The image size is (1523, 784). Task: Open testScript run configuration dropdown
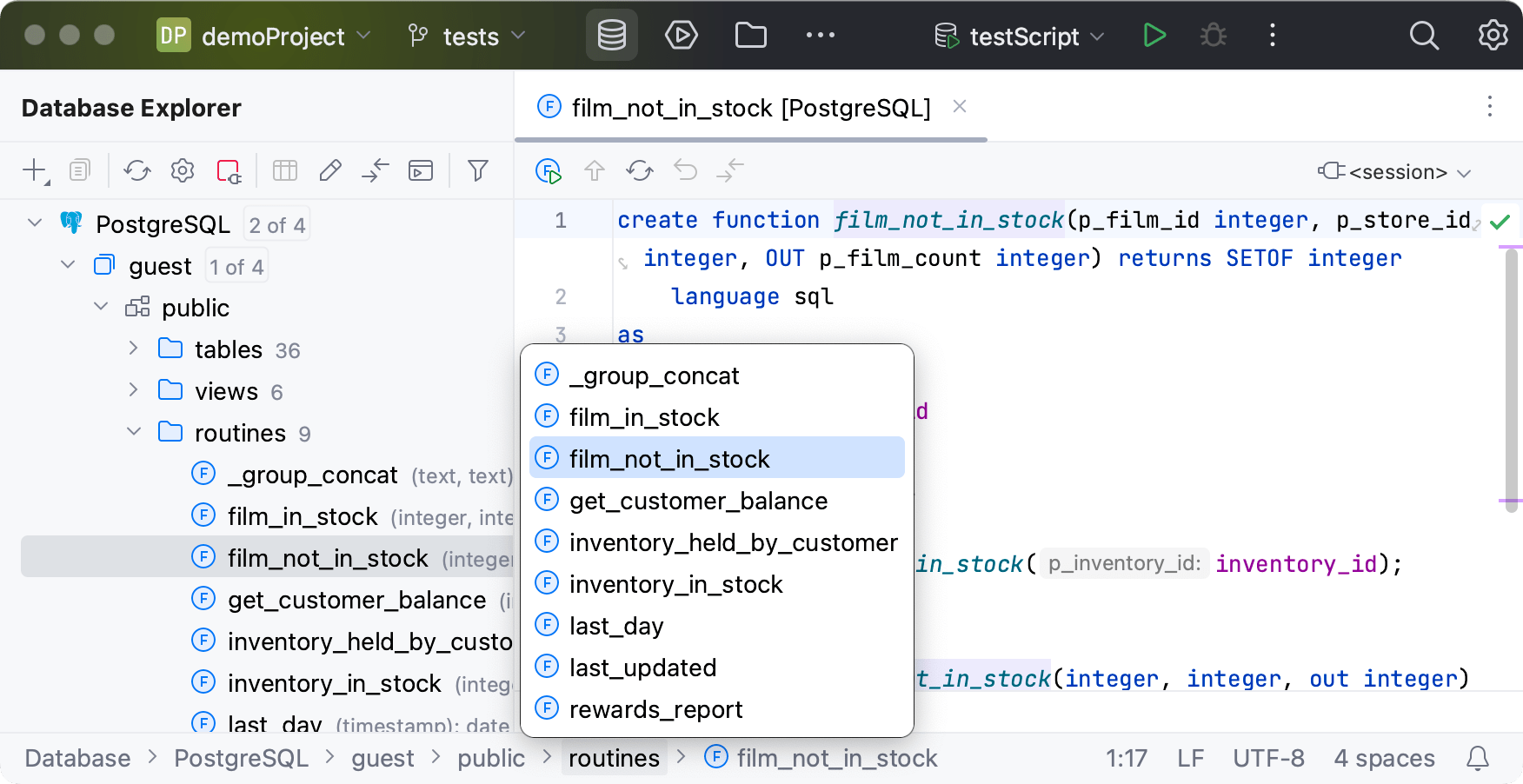1019,37
